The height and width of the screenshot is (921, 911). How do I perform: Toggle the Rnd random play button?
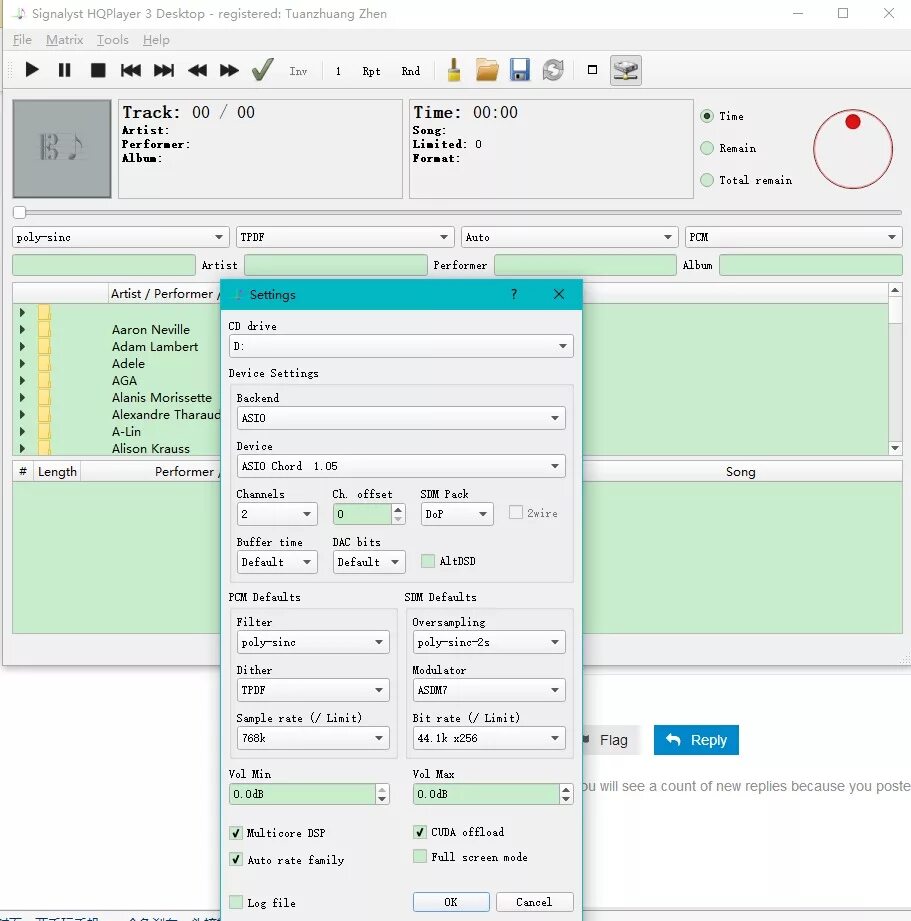[411, 71]
